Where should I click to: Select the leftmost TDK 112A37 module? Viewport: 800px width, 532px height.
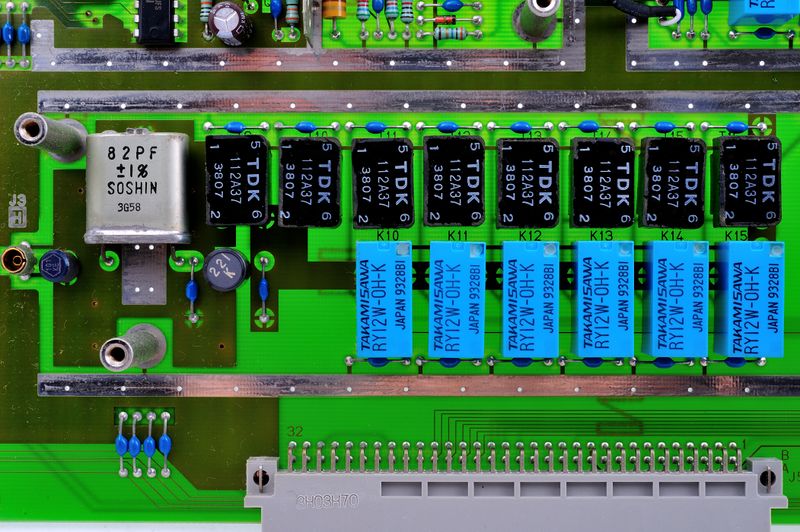coord(236,181)
